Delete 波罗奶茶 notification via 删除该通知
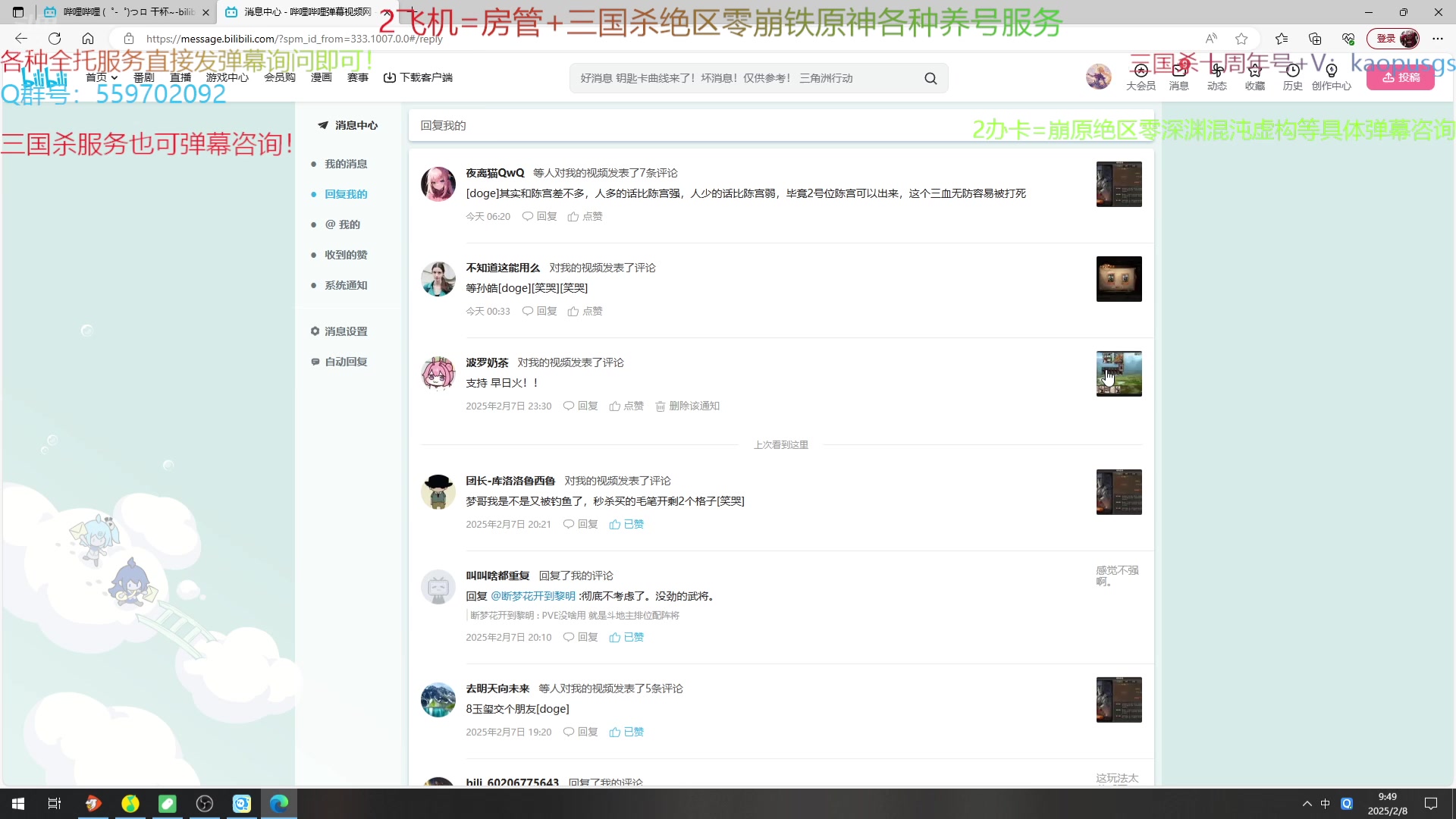Screen dimensions: 1456x819 pos(687,406)
